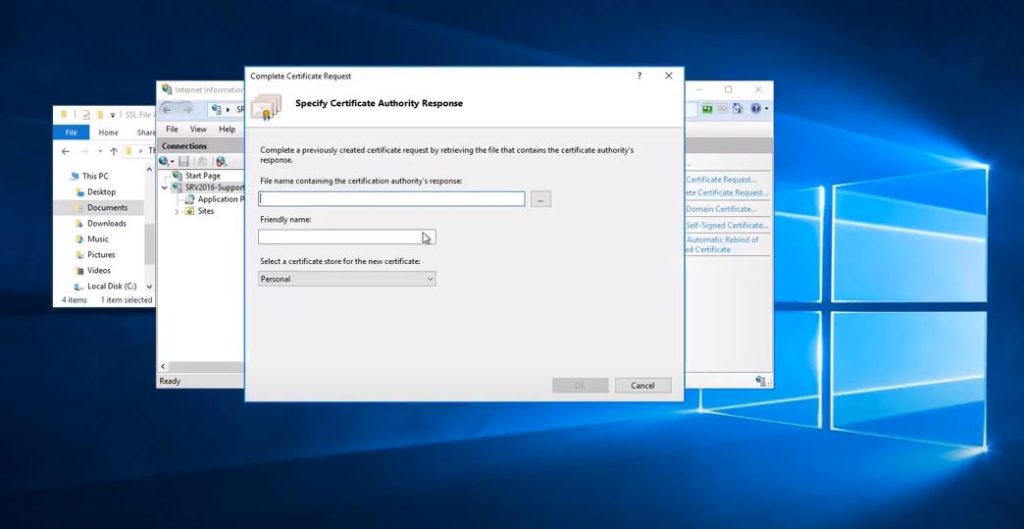Open the File menu in IIS Manager
The image size is (1024, 529).
click(x=172, y=129)
